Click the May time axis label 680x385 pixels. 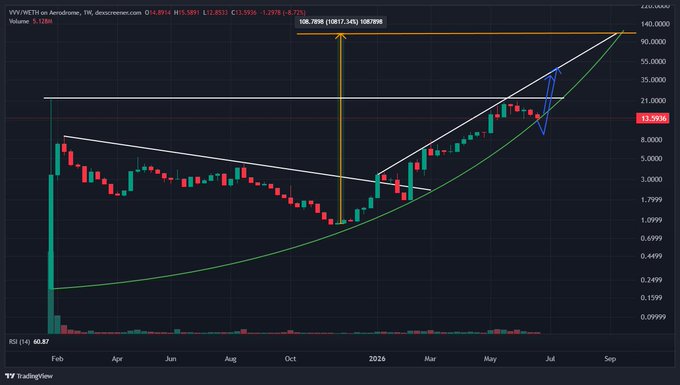tap(490, 359)
